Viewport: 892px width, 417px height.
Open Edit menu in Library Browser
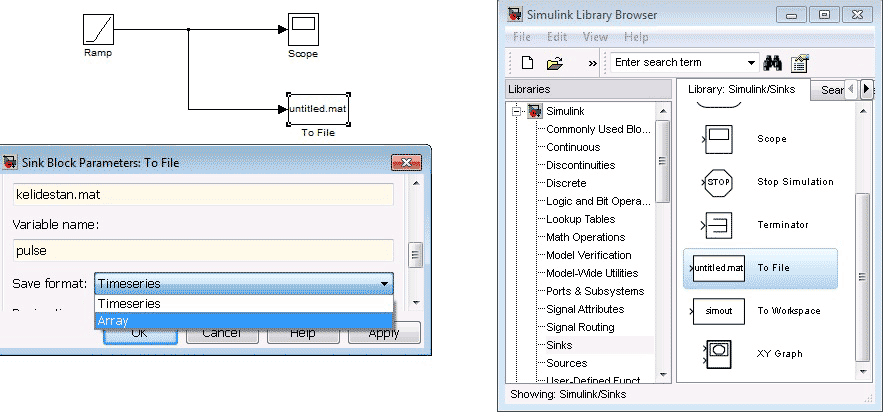[x=557, y=37]
